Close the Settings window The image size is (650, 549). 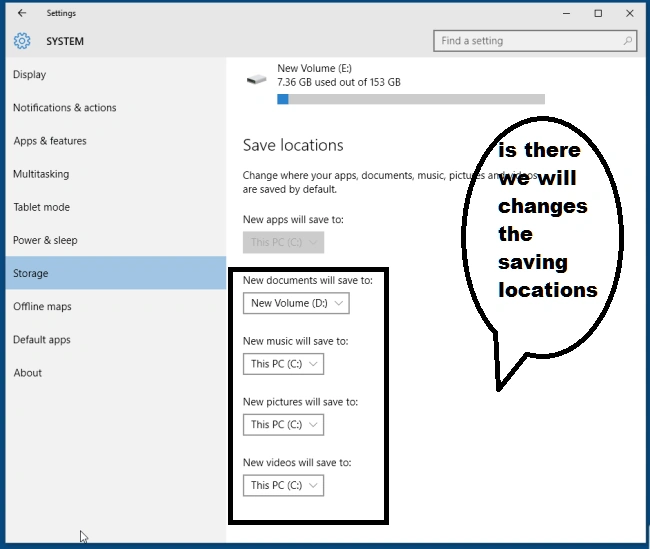pyautogui.click(x=630, y=13)
